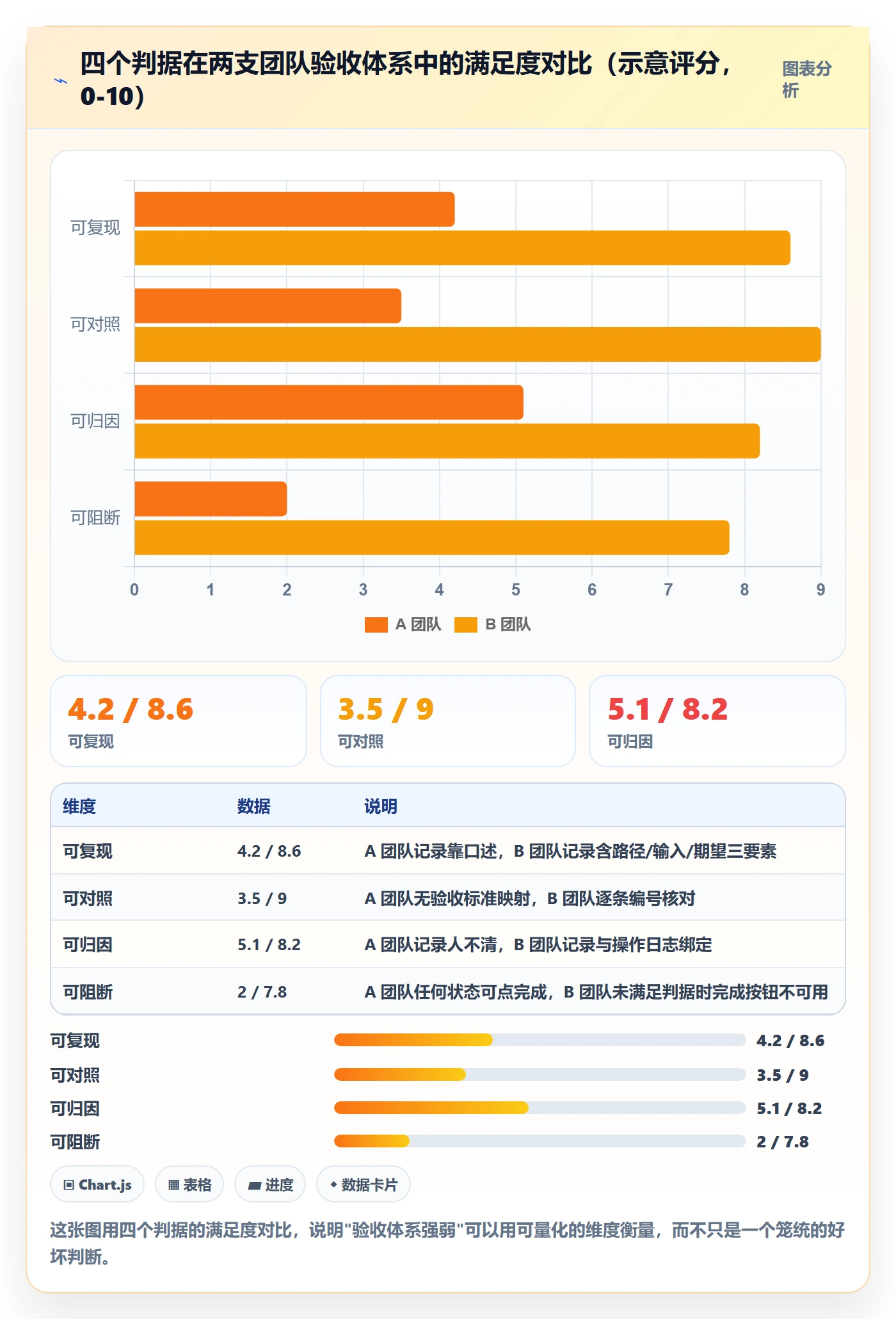The image size is (896, 1319).
Task: Toggle the B 团队 legend item
Action: 492,624
